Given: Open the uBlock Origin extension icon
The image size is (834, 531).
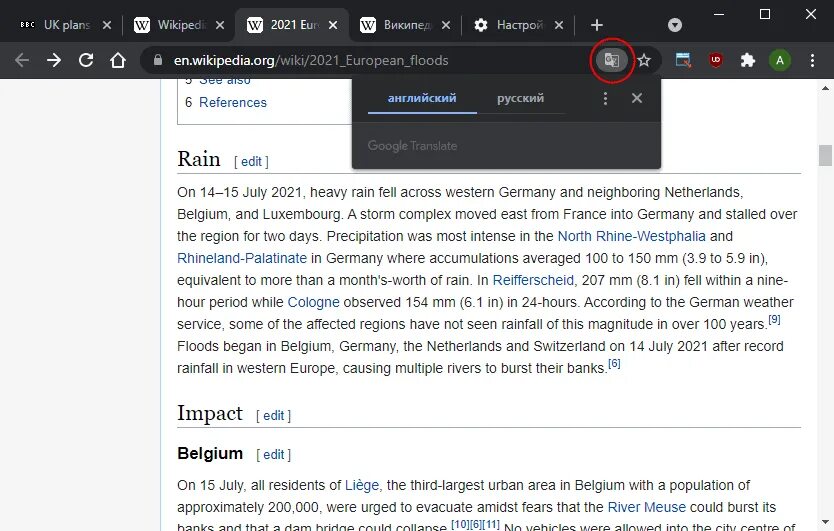Looking at the screenshot, I should pyautogui.click(x=716, y=60).
